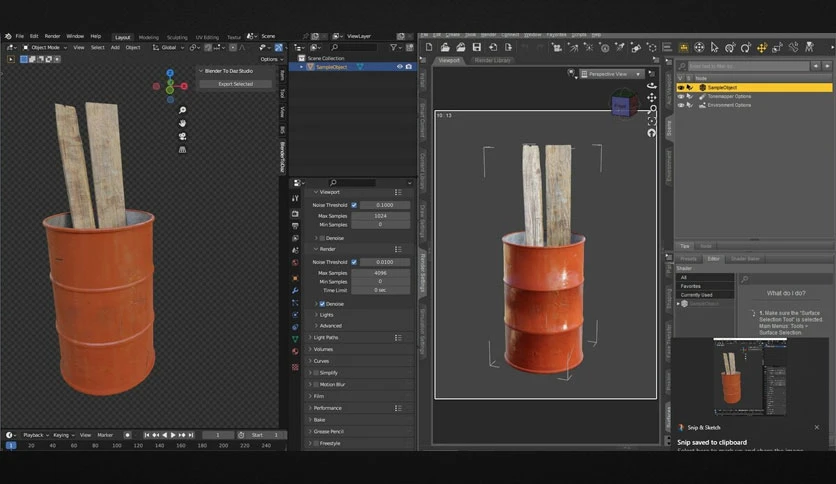Screen dimensions: 836x484
Task: Open the Global transform orientation dropdown
Action: point(168,47)
